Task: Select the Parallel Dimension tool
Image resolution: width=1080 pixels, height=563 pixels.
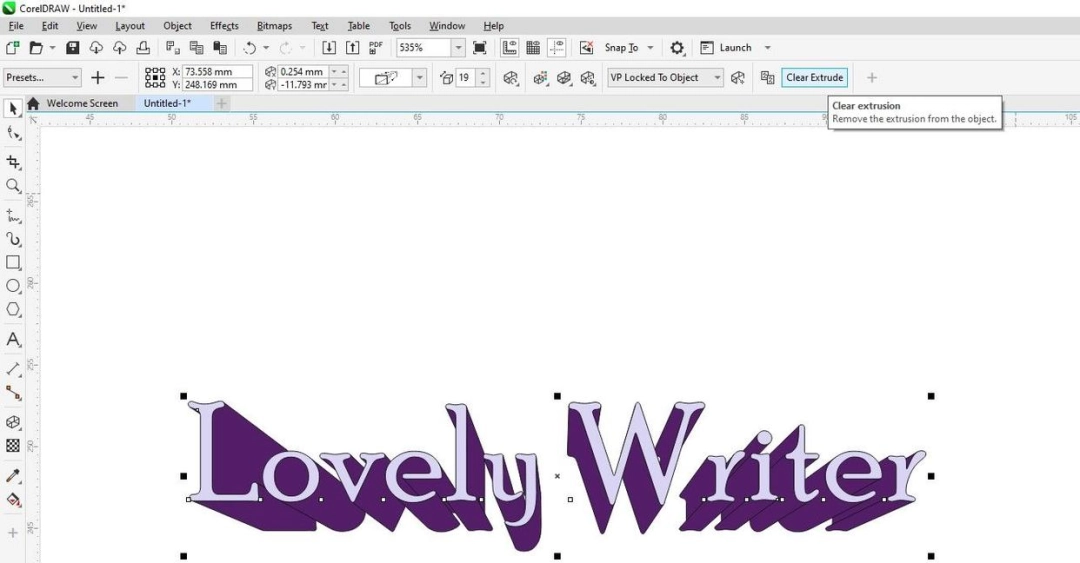Action: [x=12, y=369]
